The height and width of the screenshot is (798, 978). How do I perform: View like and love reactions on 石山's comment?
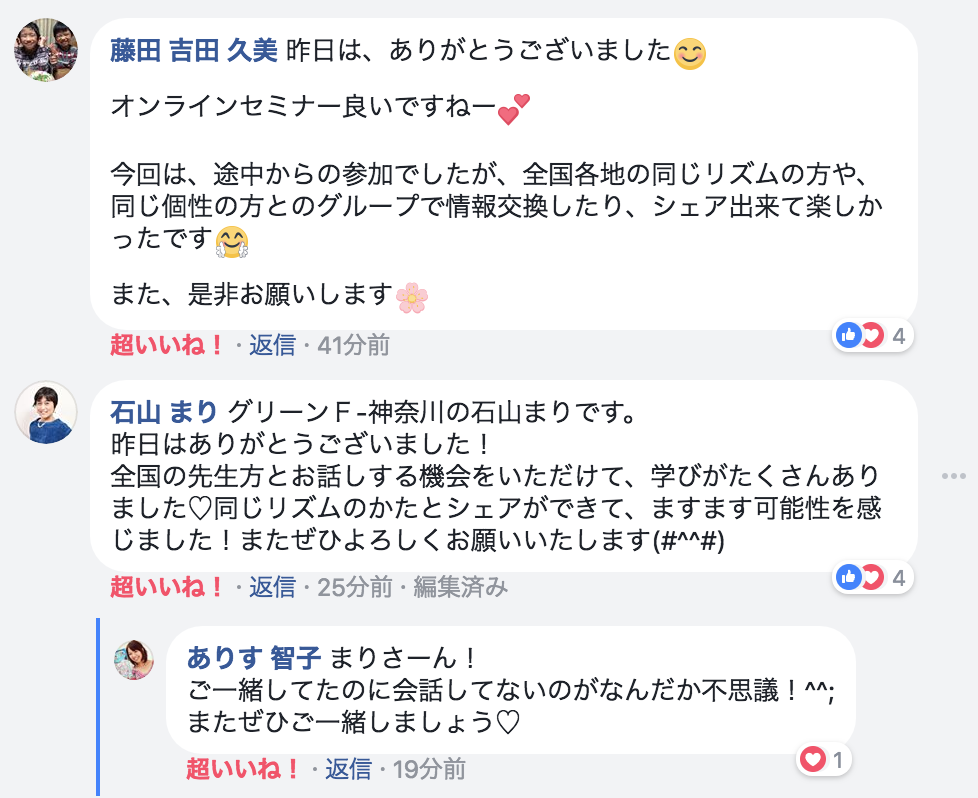[x=872, y=577]
